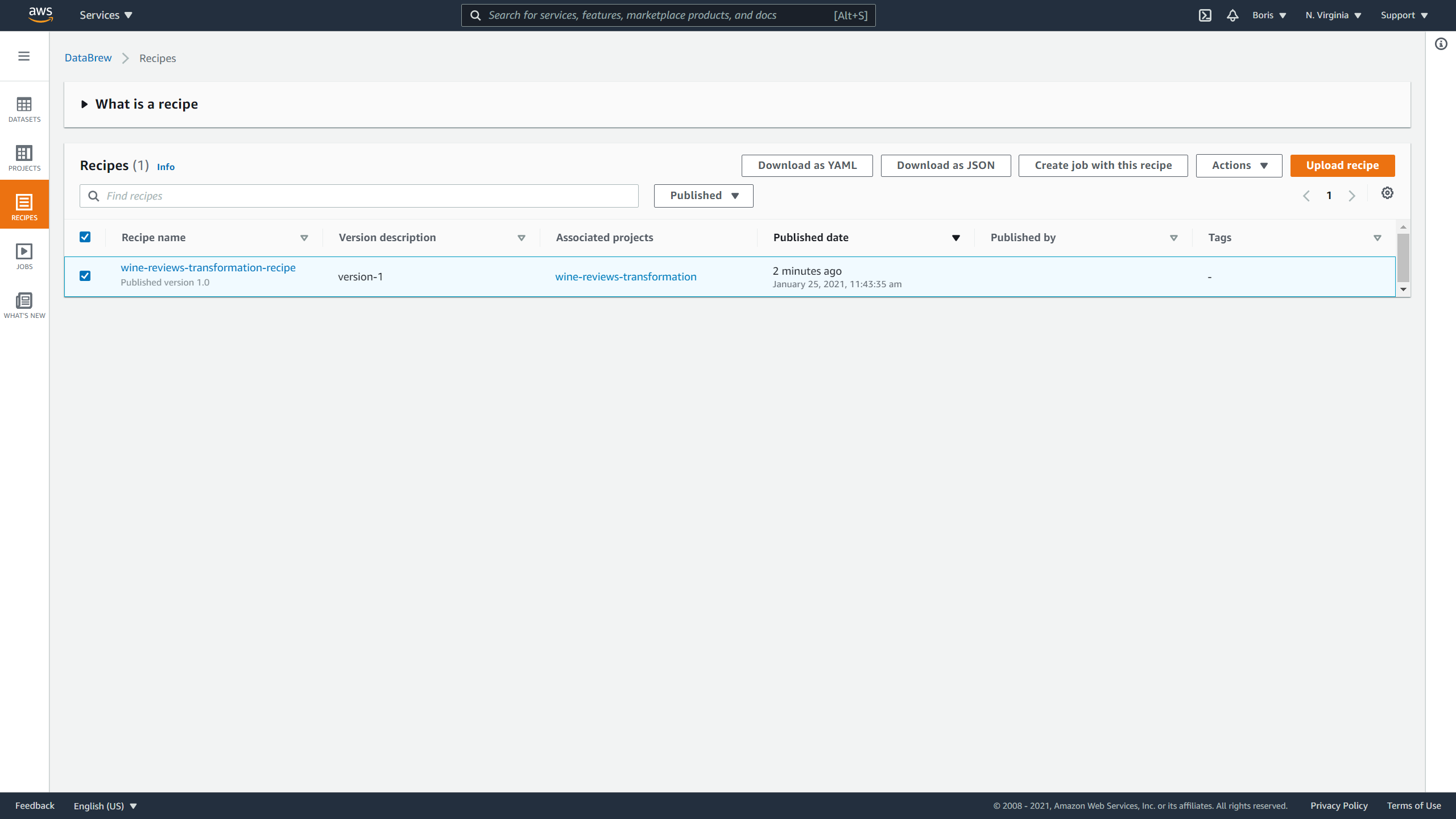The height and width of the screenshot is (819, 1456).
Task: Toggle the recipe row checkbox
Action: [85, 276]
